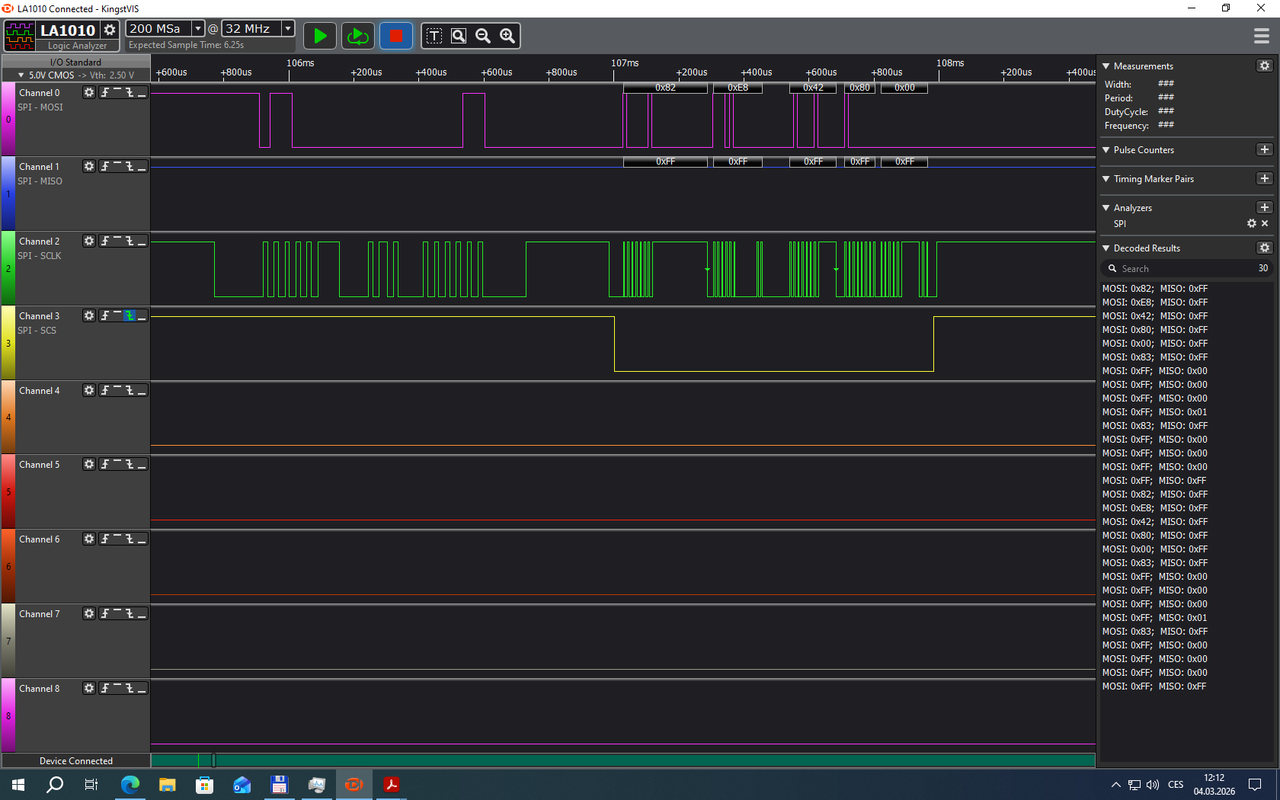The height and width of the screenshot is (800, 1280).
Task: Open the LA1010 device settings gear
Action: (109, 30)
